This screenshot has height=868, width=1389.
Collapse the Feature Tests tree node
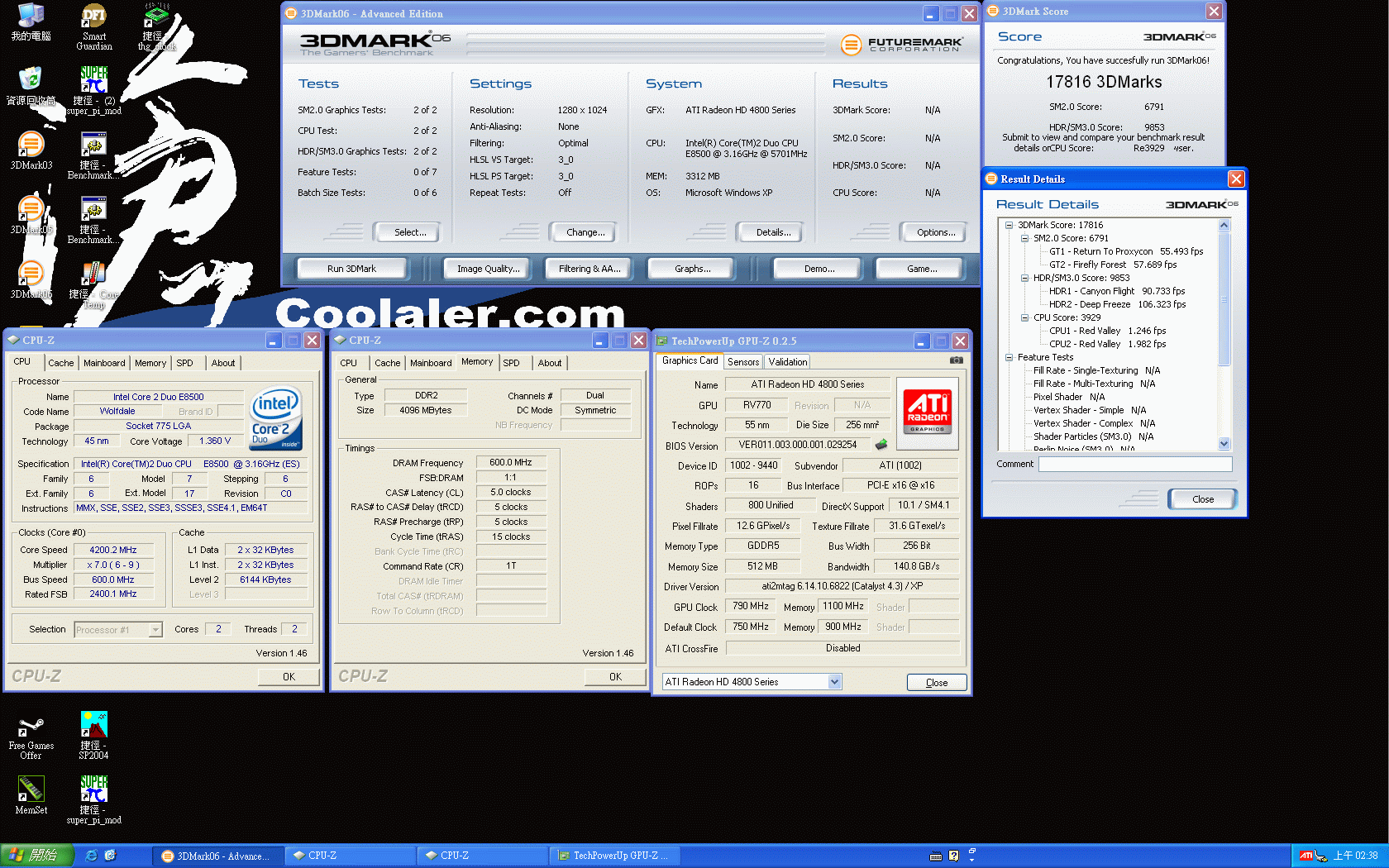click(x=1010, y=357)
